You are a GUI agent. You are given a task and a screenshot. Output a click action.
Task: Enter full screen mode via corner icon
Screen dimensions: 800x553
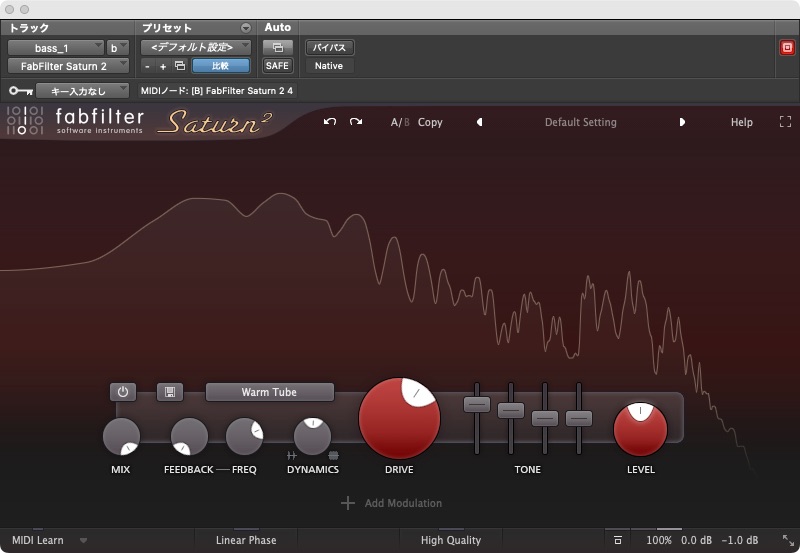coord(785,122)
